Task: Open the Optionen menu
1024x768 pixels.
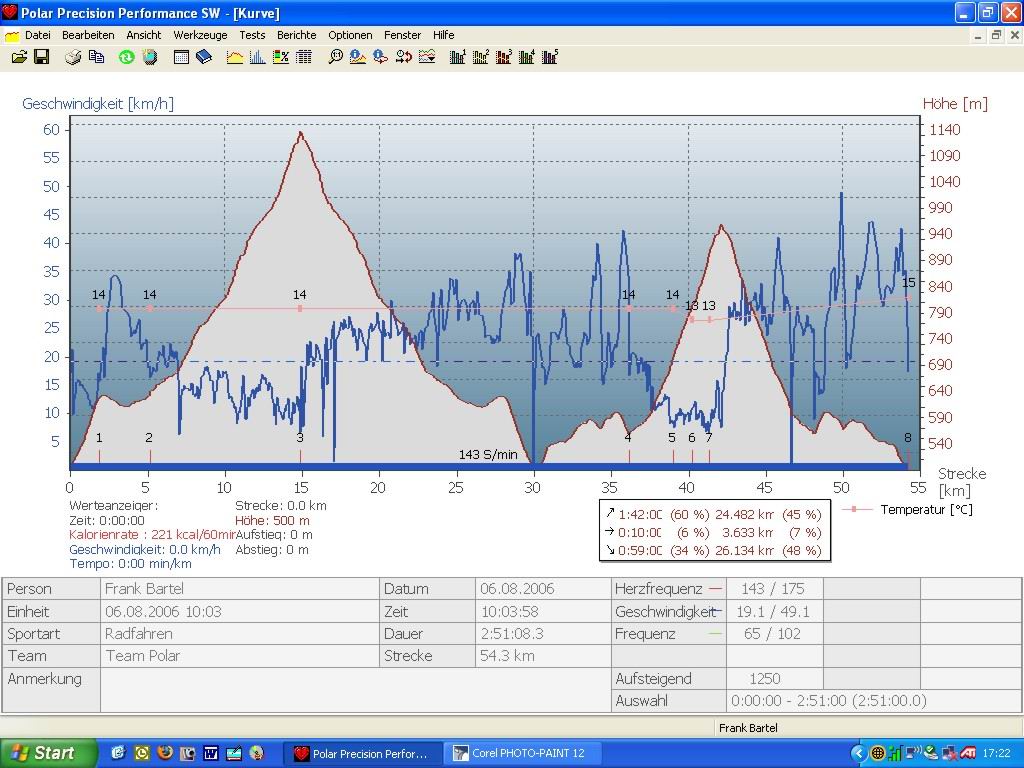Action: pyautogui.click(x=350, y=35)
